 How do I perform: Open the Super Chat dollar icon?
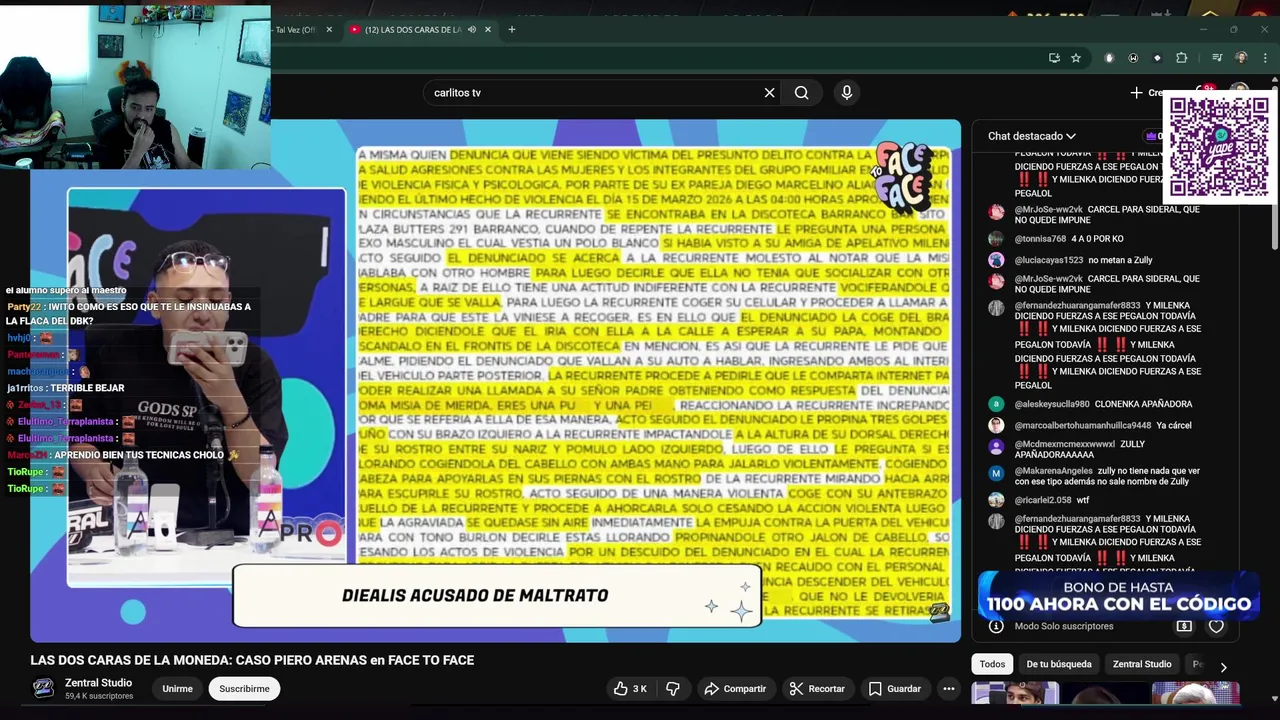click(x=1184, y=626)
